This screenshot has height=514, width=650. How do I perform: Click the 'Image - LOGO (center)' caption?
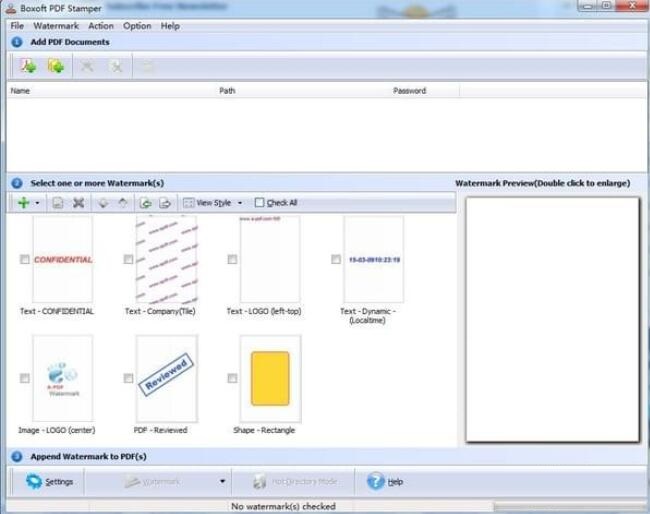57,430
